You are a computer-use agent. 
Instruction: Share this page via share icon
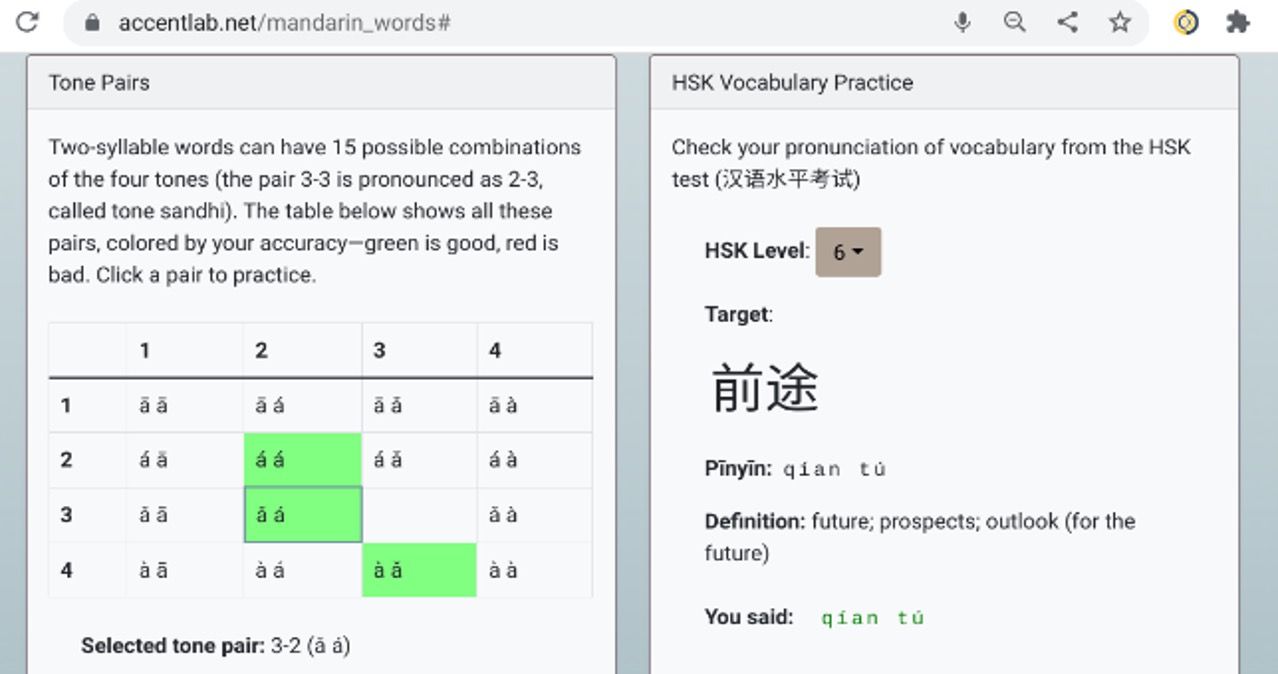1068,22
